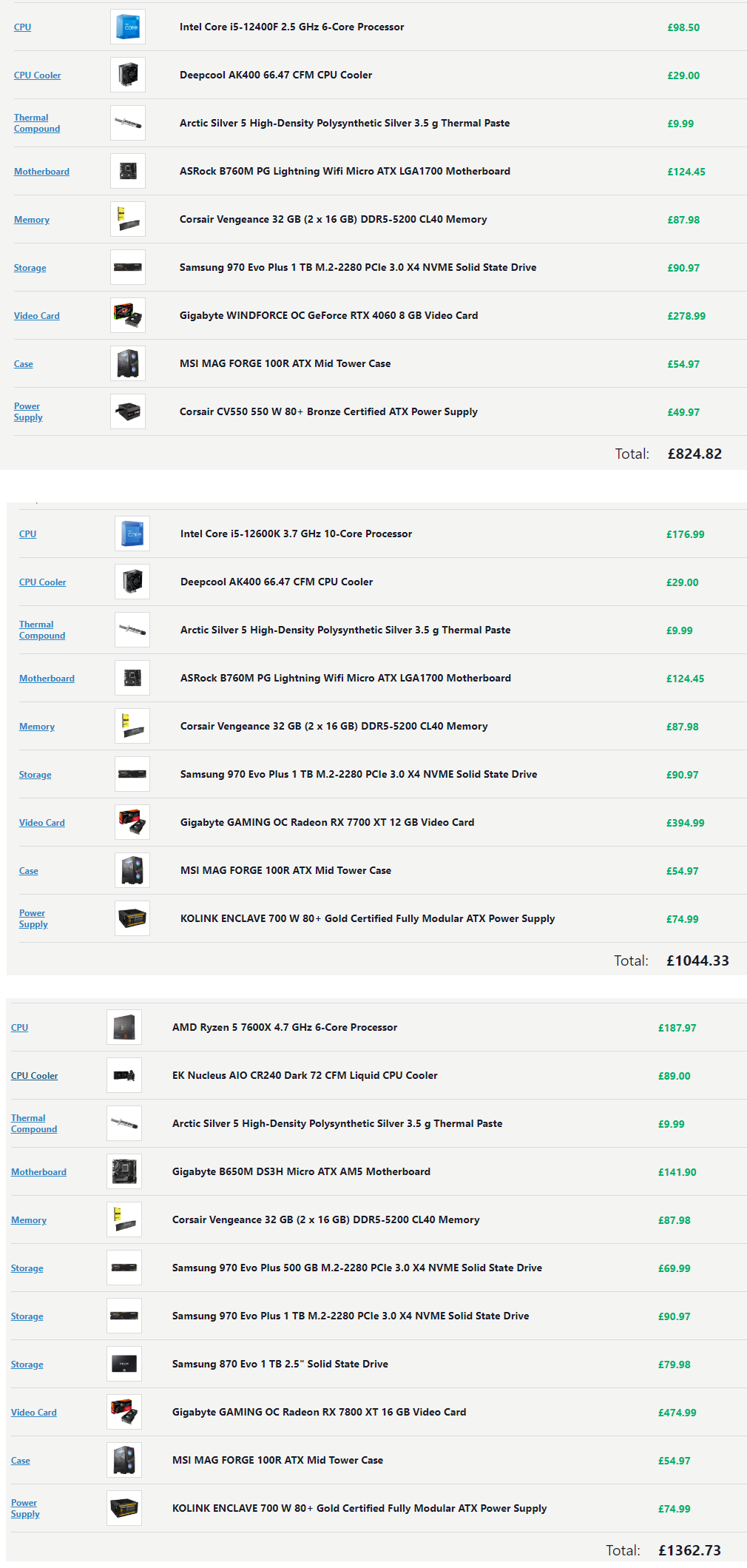This screenshot has height=1568, width=747.
Task: Open the Memory link in the £1044.33 build
Action: coord(37,727)
